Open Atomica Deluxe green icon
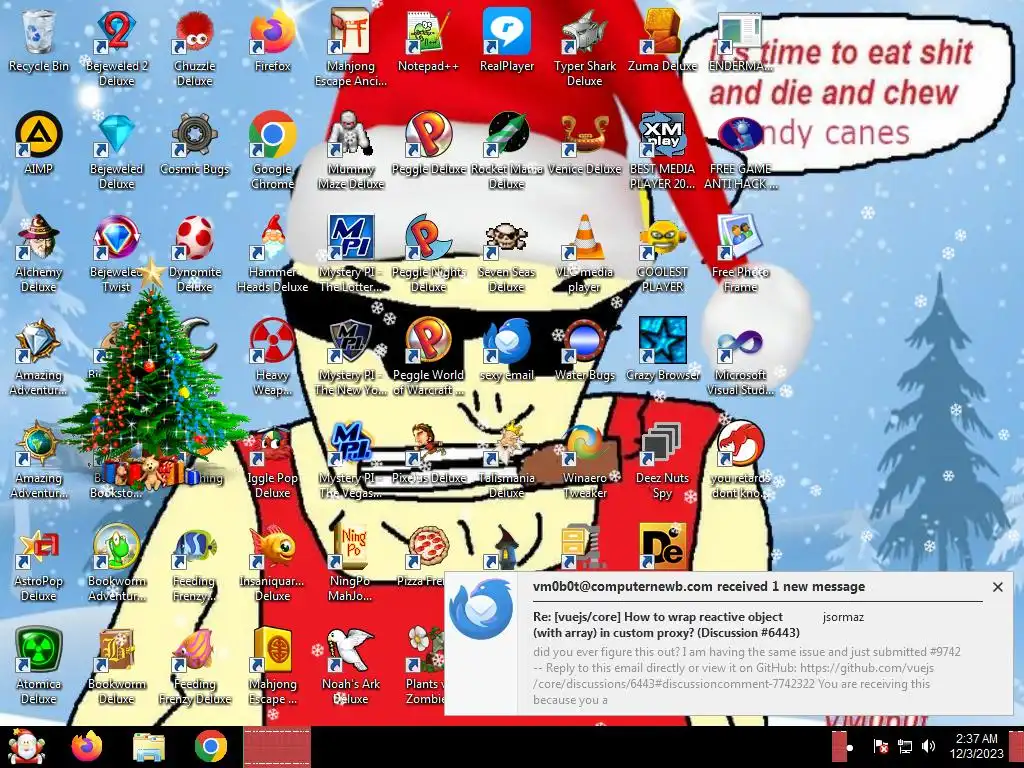 coord(39,666)
